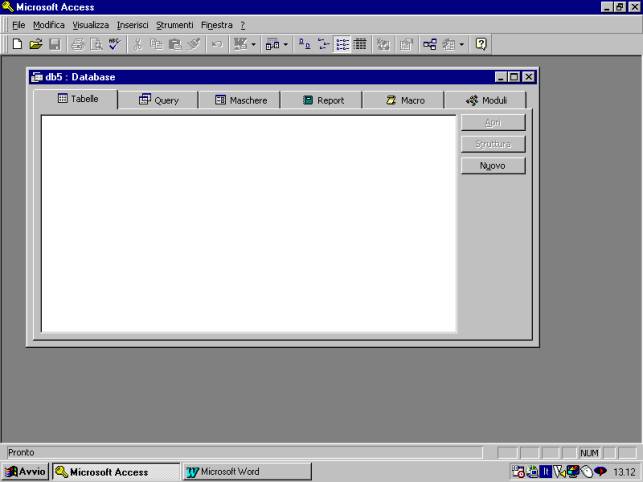The image size is (643, 482).
Task: Close the db5 Database window
Action: [x=529, y=77]
